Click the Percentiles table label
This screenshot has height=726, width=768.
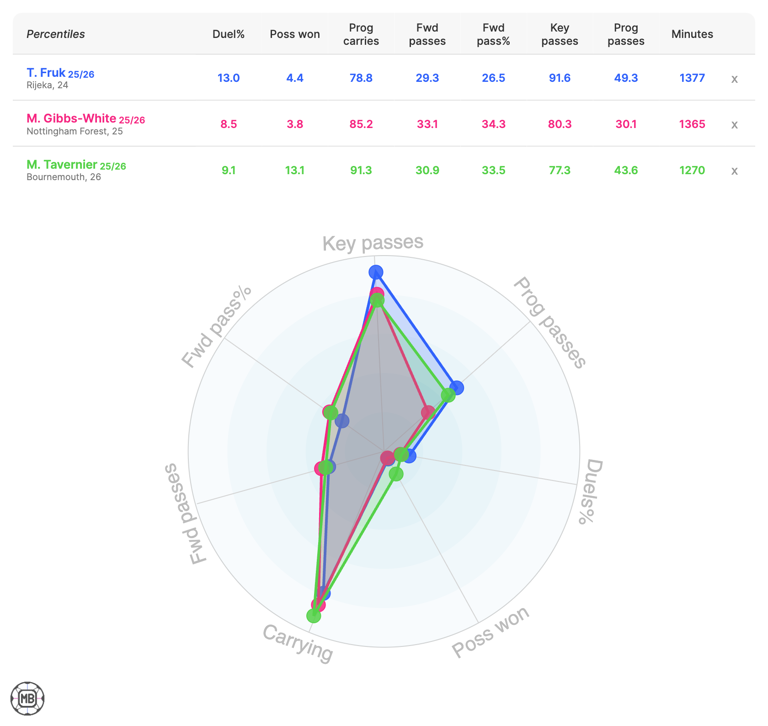55,34
